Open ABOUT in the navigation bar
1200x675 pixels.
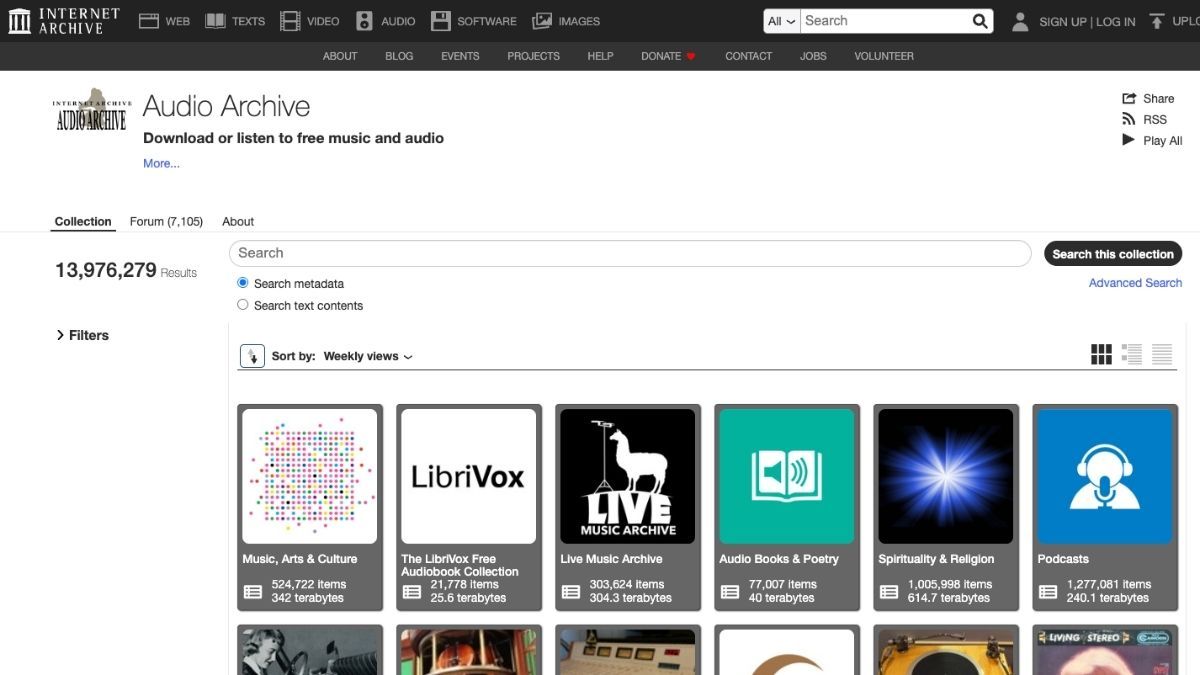point(340,56)
